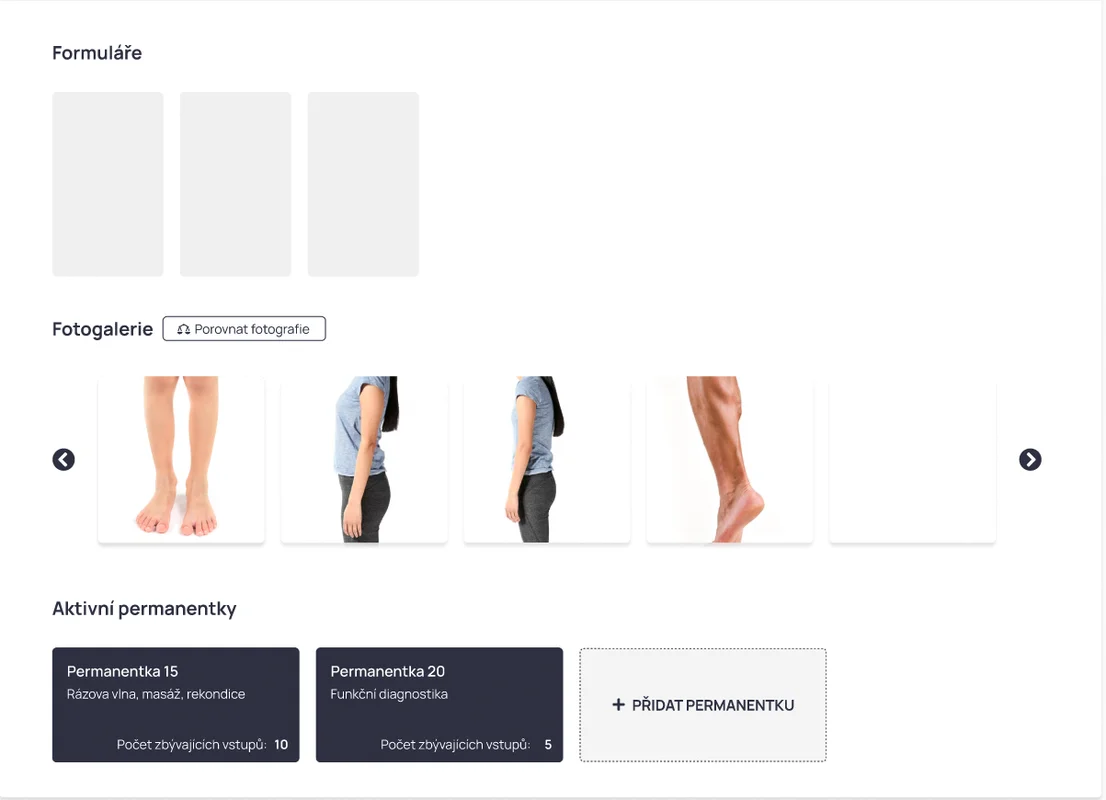Click the Aktivní permanentky heading
The width and height of the screenshot is (1106, 800).
coord(144,609)
